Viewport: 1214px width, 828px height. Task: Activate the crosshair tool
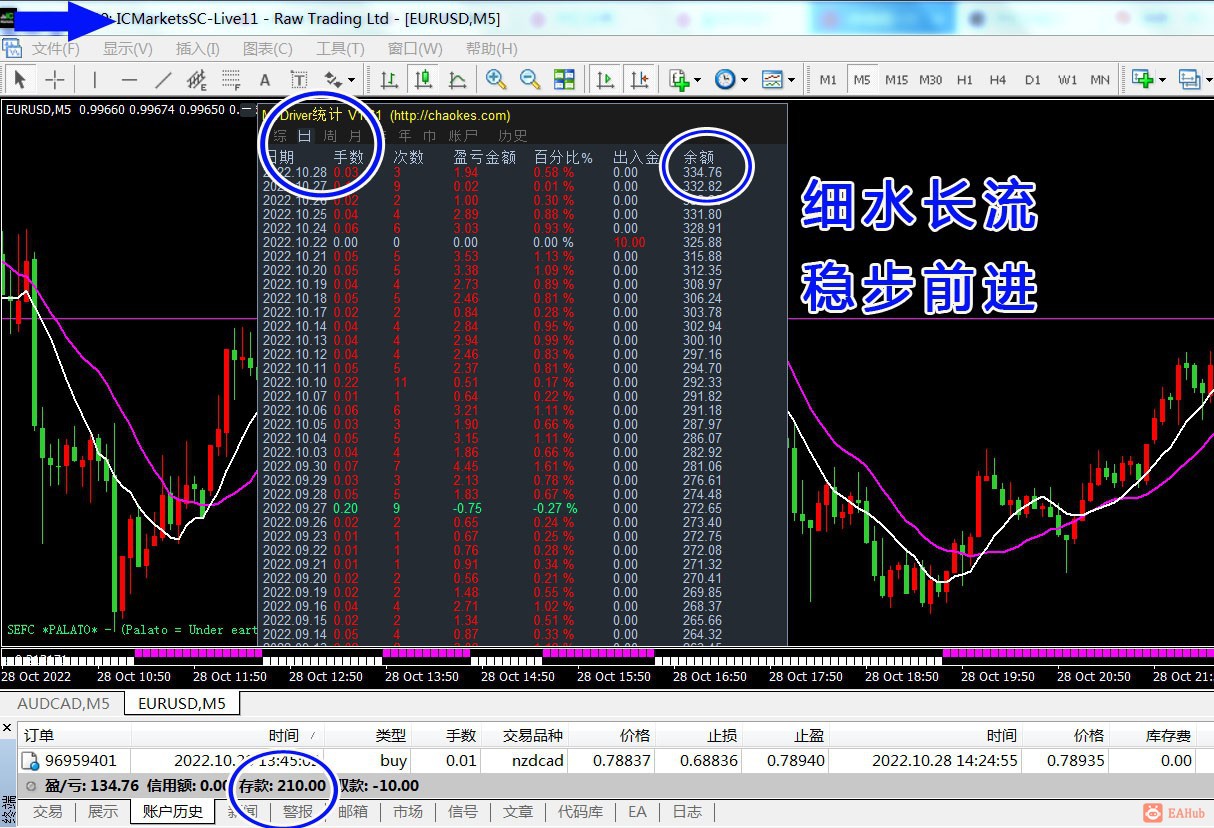click(55, 80)
